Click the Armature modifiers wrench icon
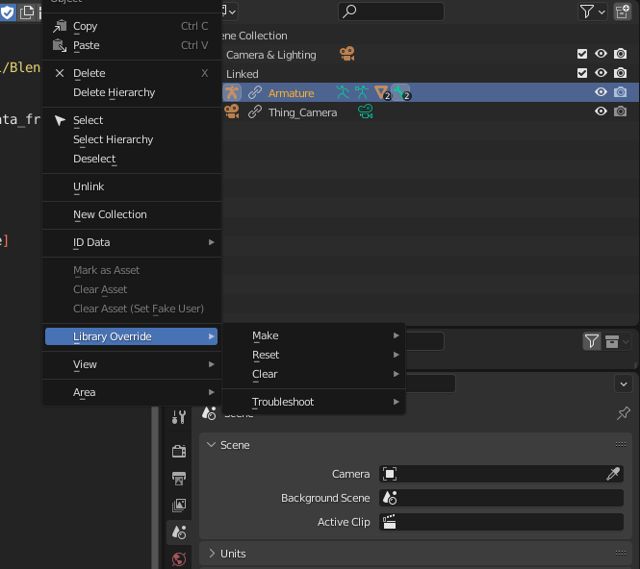640x569 pixels. [402, 93]
